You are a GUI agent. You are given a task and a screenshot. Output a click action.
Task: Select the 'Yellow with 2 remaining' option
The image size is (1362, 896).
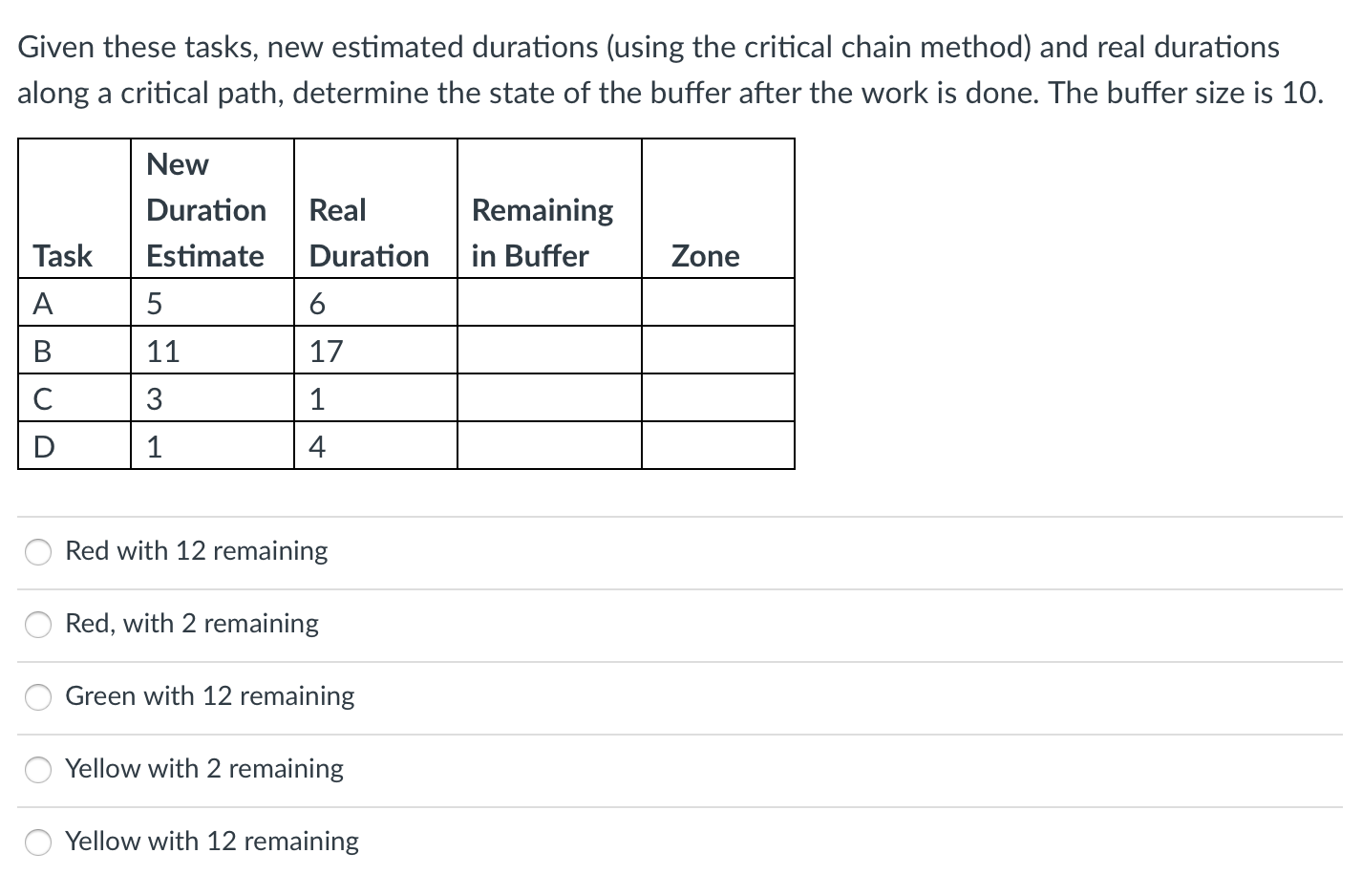pyautogui.click(x=204, y=769)
